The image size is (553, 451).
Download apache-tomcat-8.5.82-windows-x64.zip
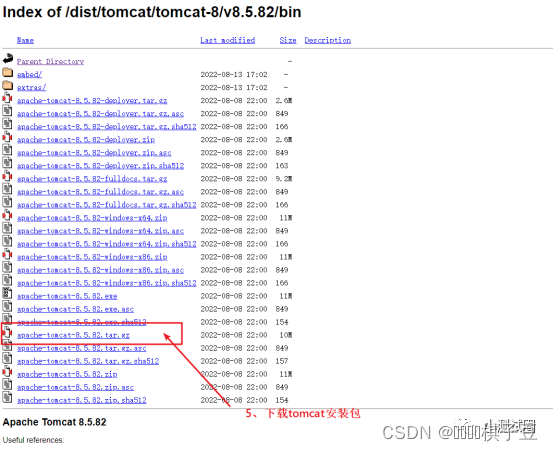[92, 218]
